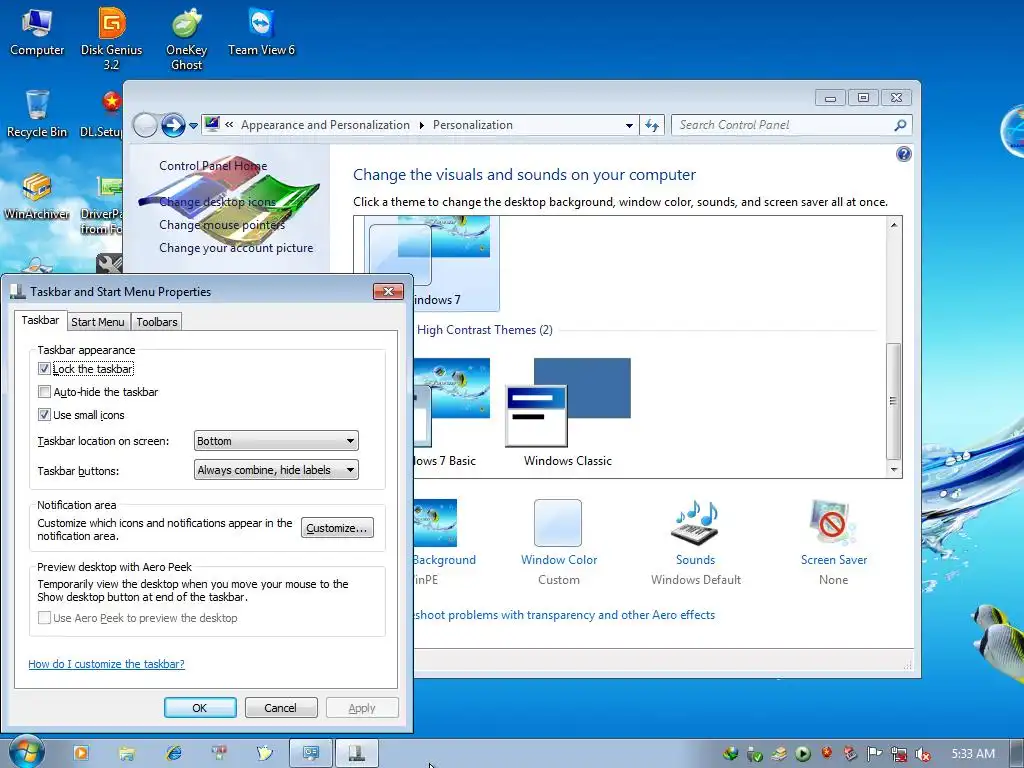Viewport: 1024px width, 768px height.
Task: Click the green play tray icon
Action: 803,754
